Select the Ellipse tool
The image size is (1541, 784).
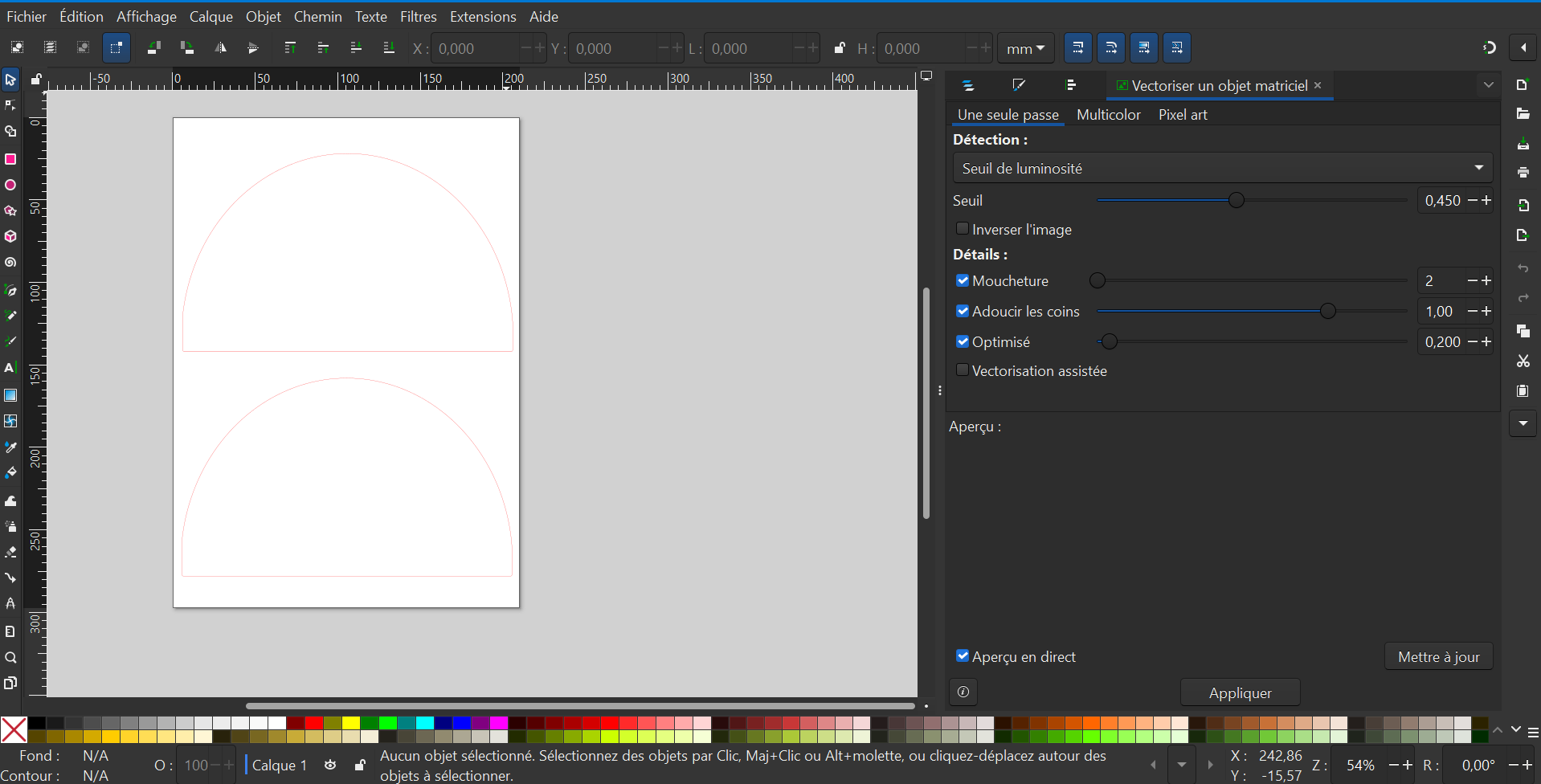click(10, 185)
